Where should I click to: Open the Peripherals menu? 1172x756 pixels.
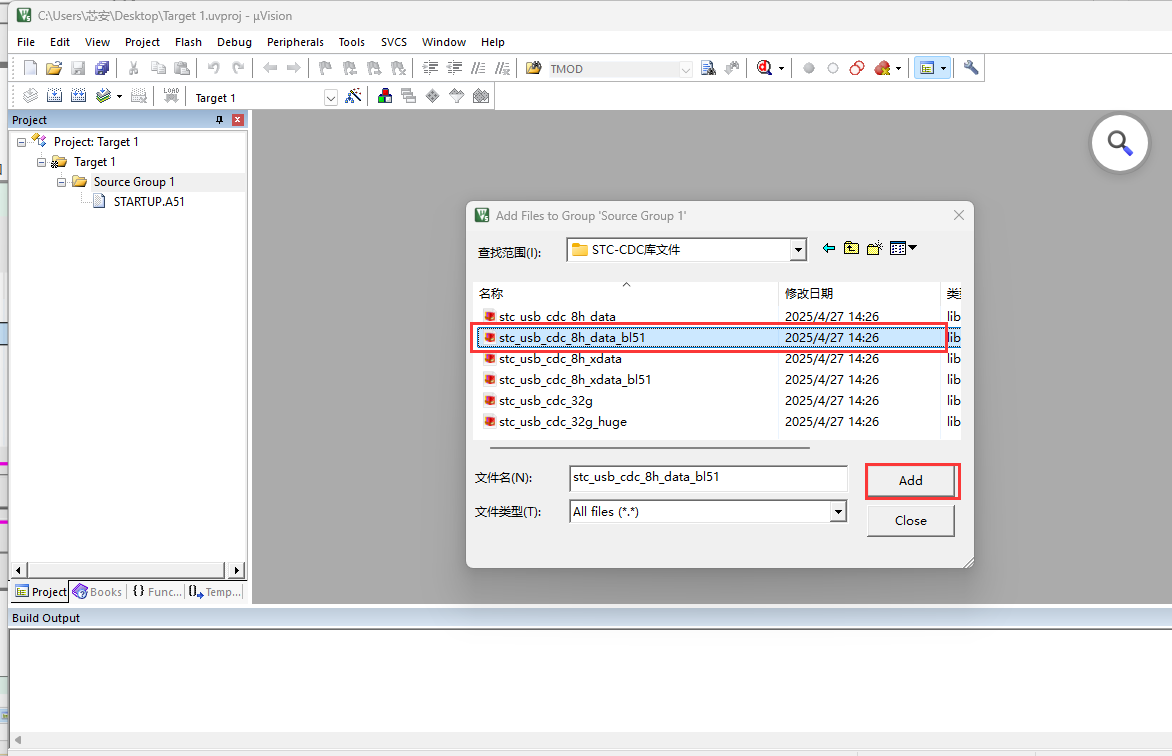coord(295,42)
